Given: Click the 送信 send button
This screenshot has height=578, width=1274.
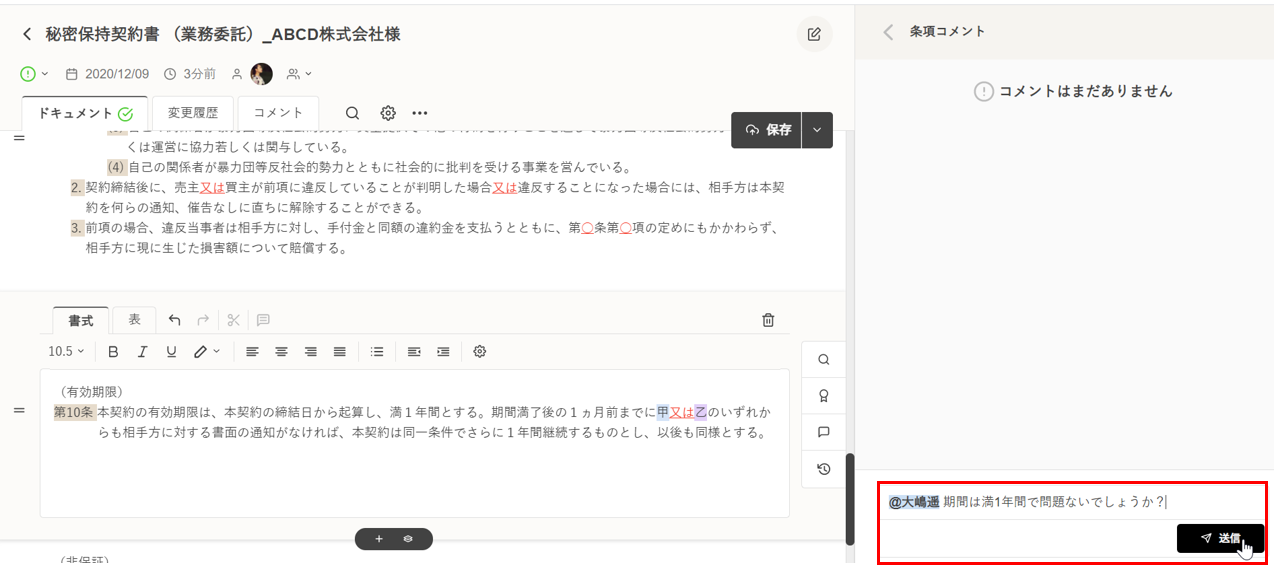Looking at the screenshot, I should (1219, 538).
